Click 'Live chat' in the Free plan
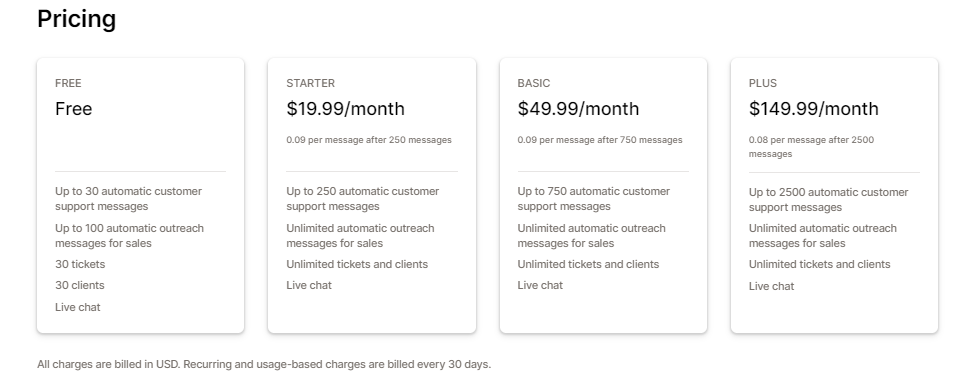The height and width of the screenshot is (386, 972). [x=77, y=307]
